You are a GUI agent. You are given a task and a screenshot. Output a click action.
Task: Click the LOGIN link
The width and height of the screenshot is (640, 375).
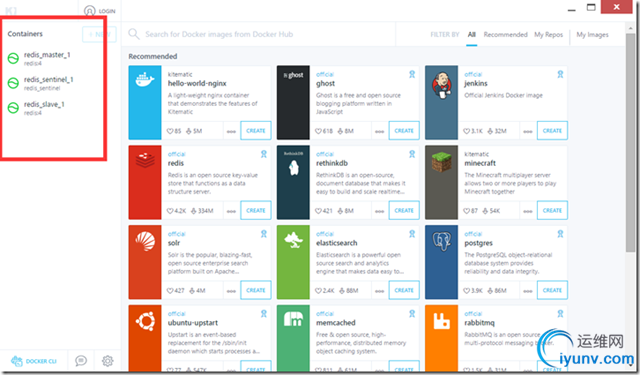coord(107,11)
